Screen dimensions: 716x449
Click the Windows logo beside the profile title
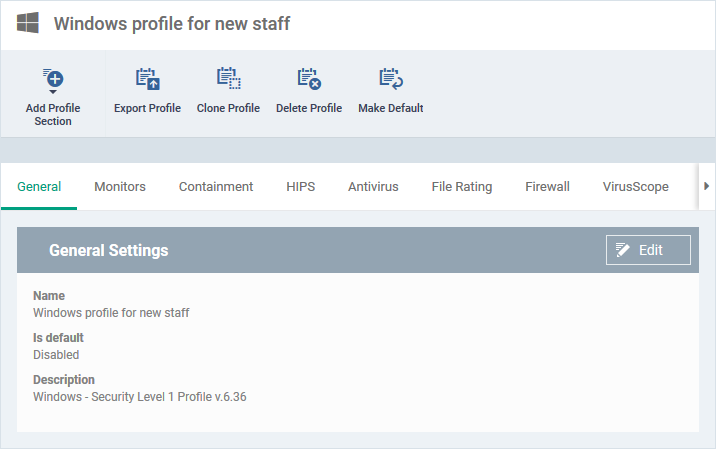(x=28, y=23)
